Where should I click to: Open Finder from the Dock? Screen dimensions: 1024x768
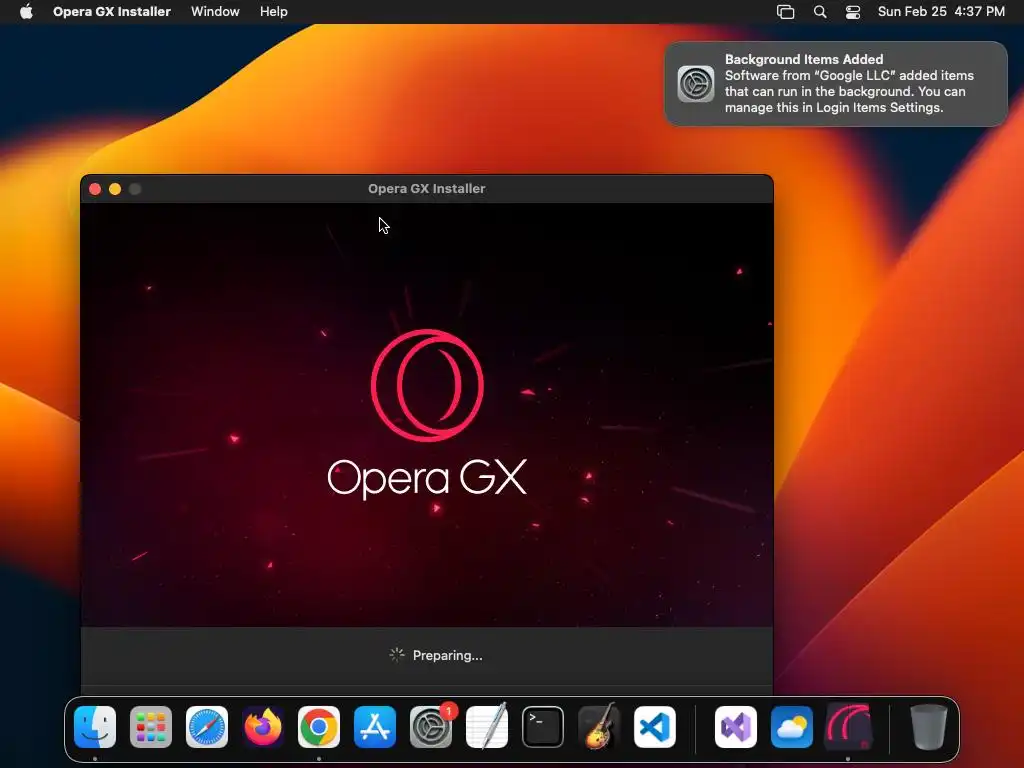tap(95, 727)
